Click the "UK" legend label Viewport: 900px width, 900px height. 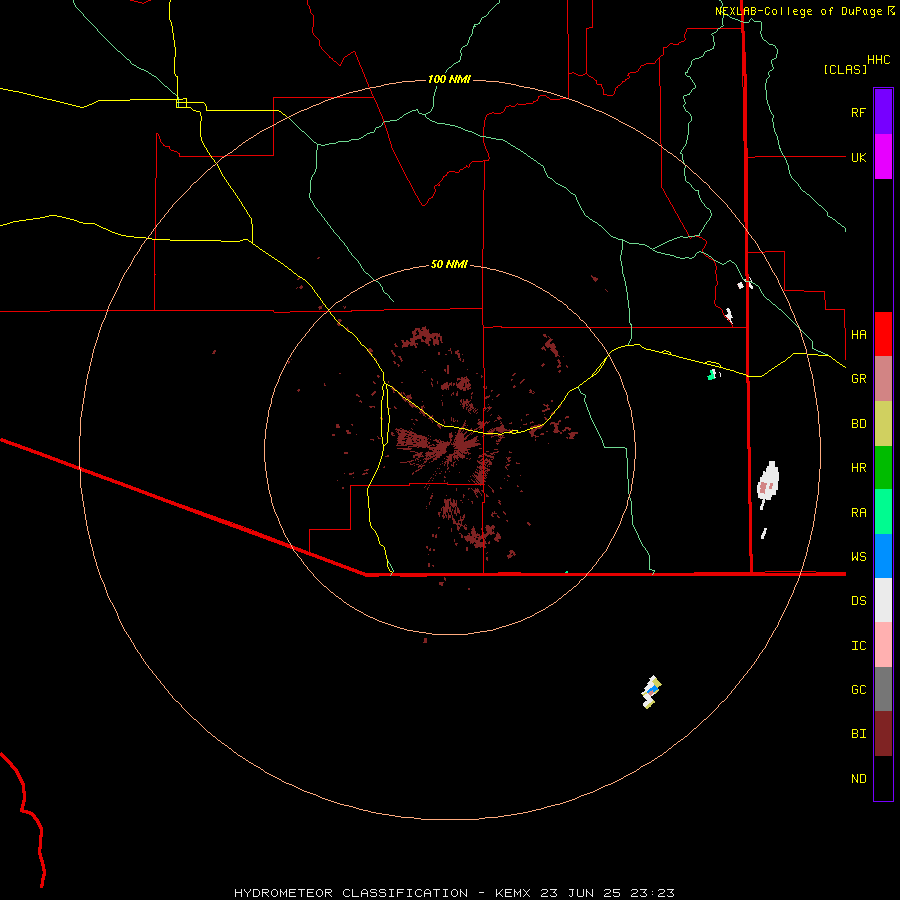pos(858,157)
